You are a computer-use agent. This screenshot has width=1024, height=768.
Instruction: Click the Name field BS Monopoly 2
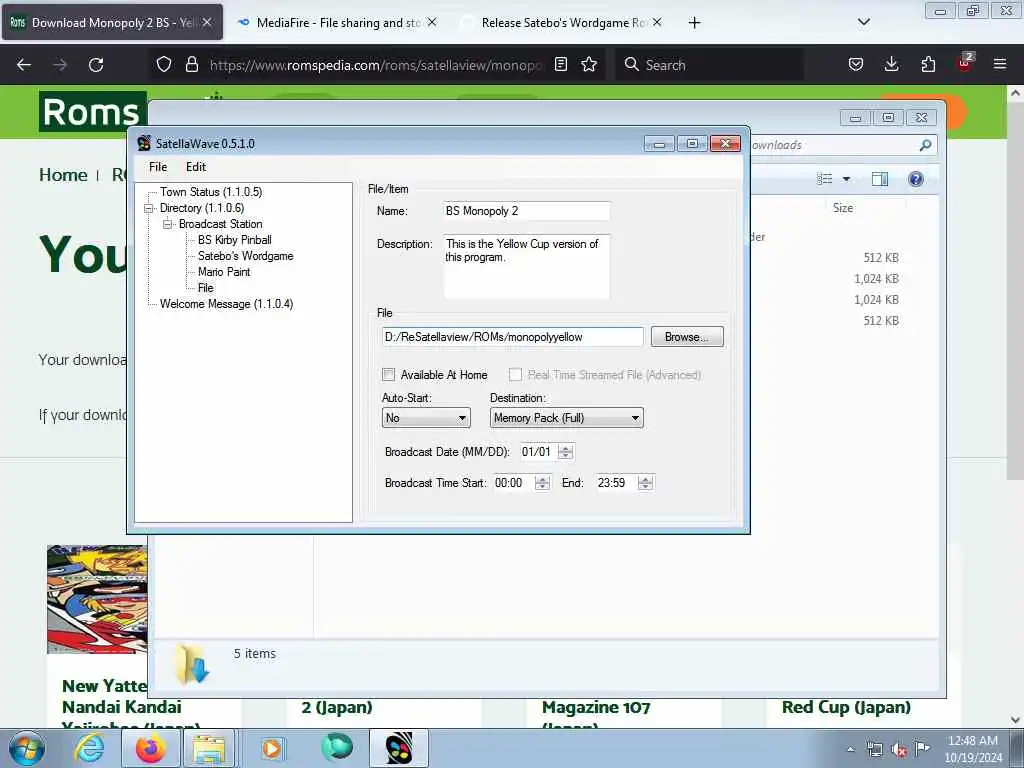click(x=526, y=211)
